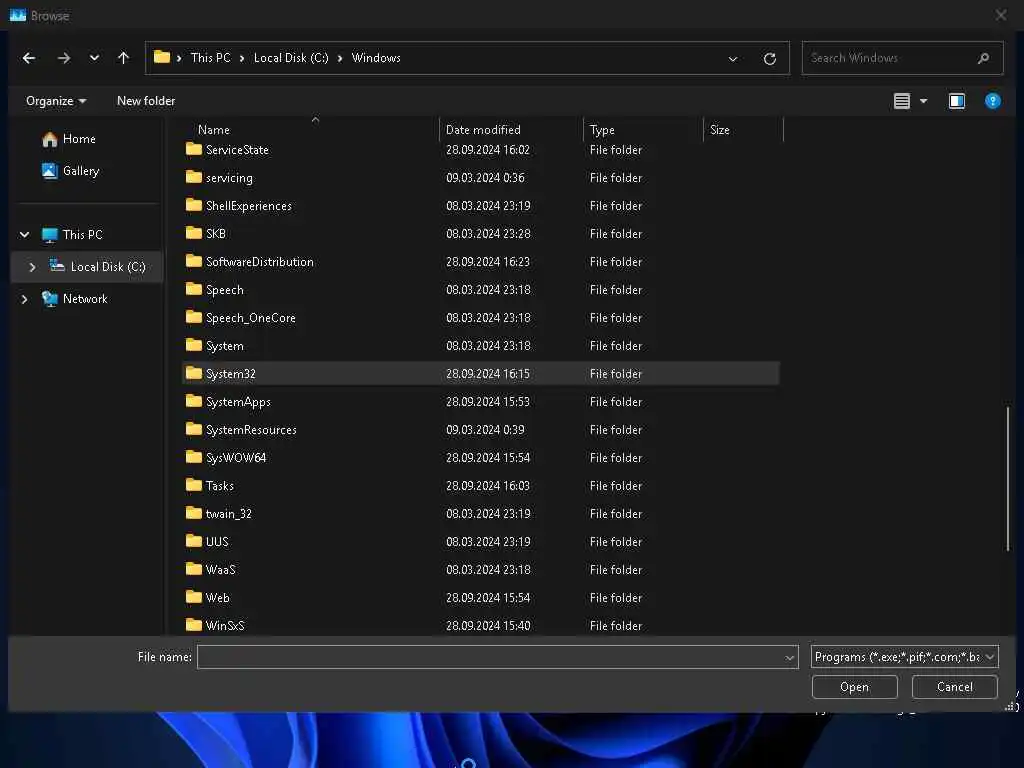The height and width of the screenshot is (768, 1024).
Task: Open the view options dropdown arrow
Action: pyautogui.click(x=923, y=101)
